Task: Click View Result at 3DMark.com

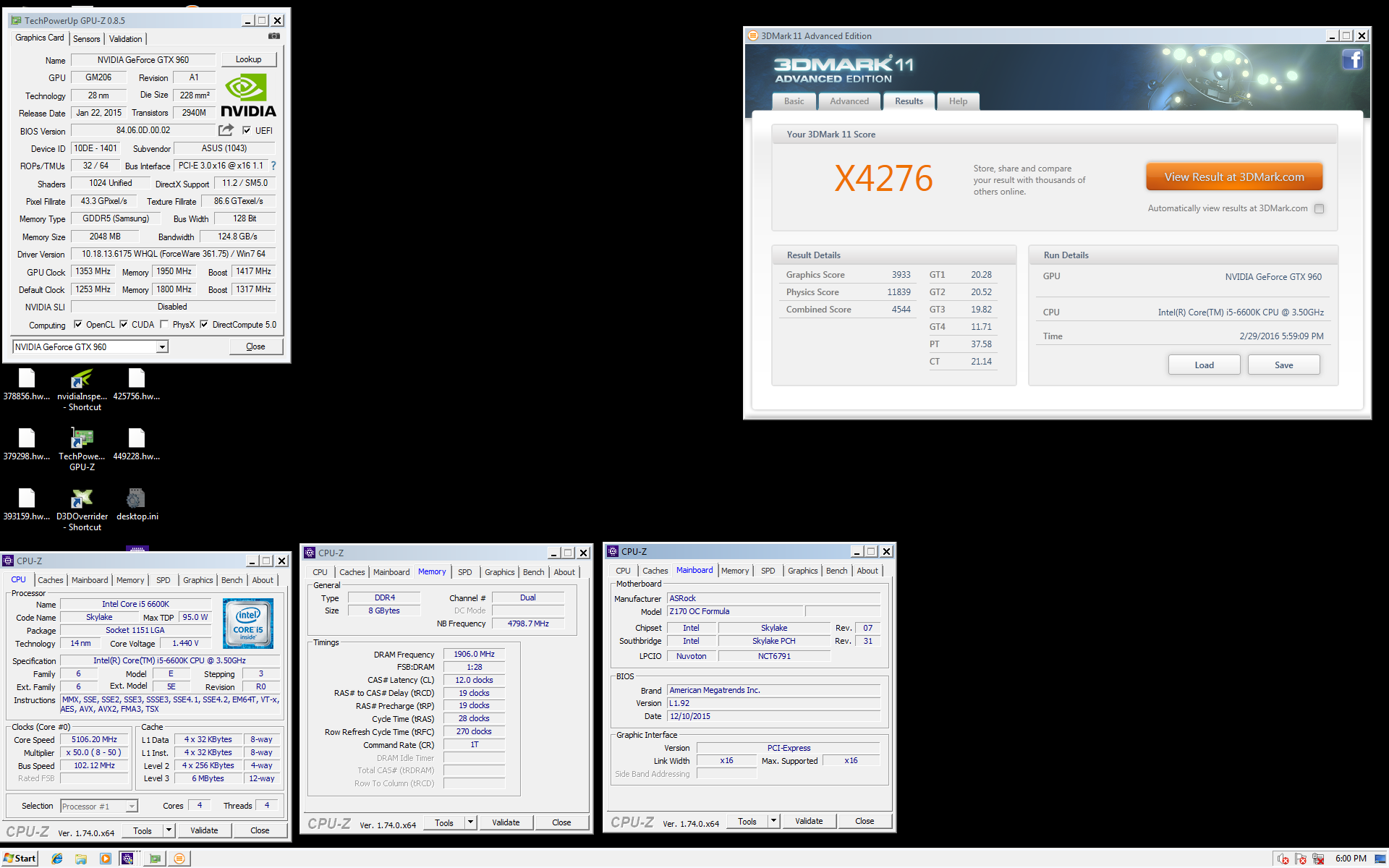Action: [x=1234, y=176]
